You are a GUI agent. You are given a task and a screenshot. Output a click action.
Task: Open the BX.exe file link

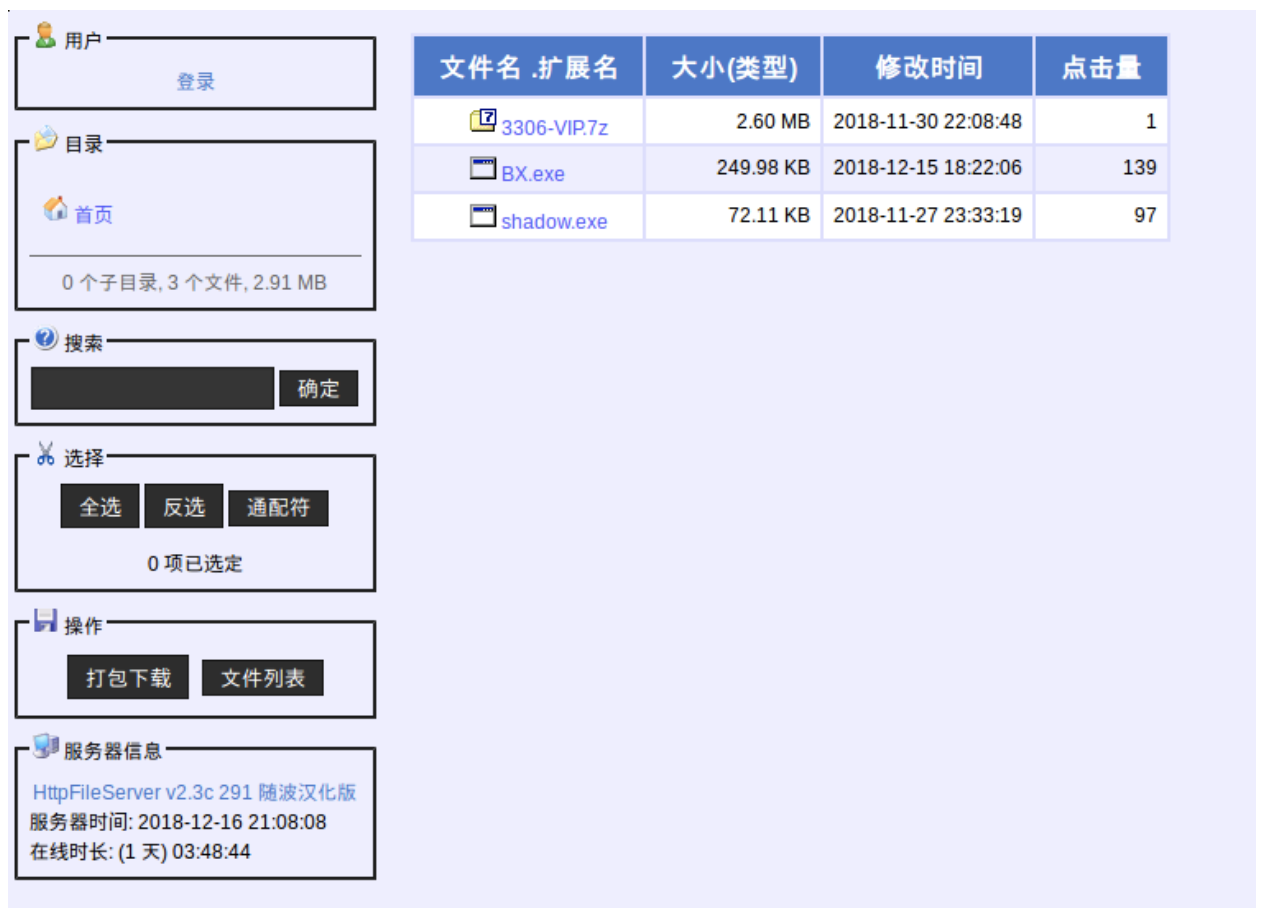point(533,174)
